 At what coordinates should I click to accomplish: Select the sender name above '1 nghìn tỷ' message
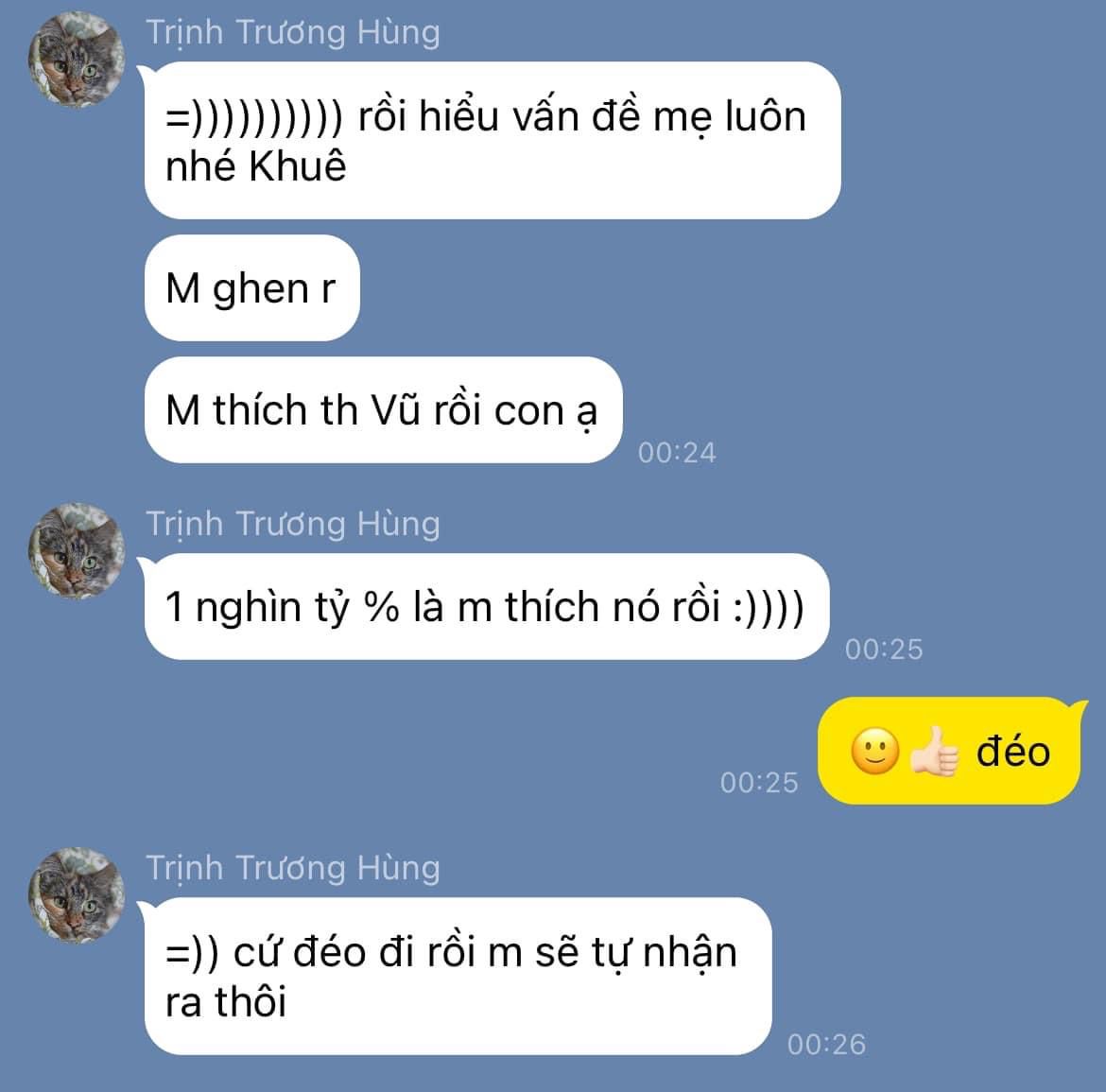coord(293,524)
